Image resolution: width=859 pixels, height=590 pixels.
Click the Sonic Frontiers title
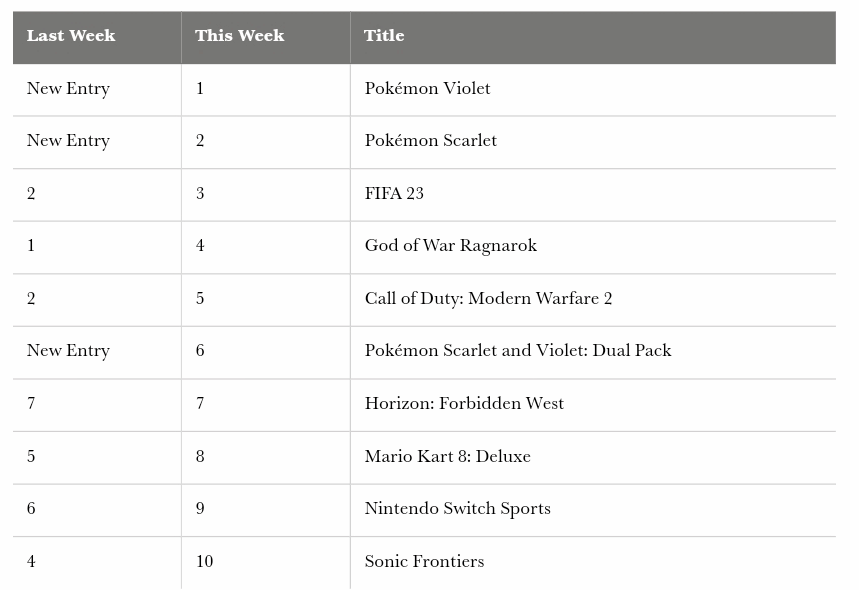coord(424,562)
